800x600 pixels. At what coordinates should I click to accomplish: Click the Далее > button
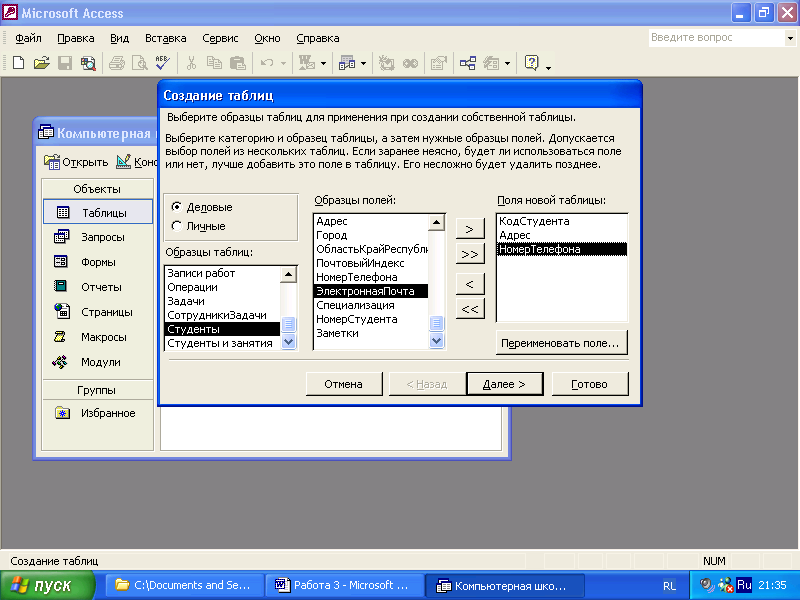coord(504,384)
